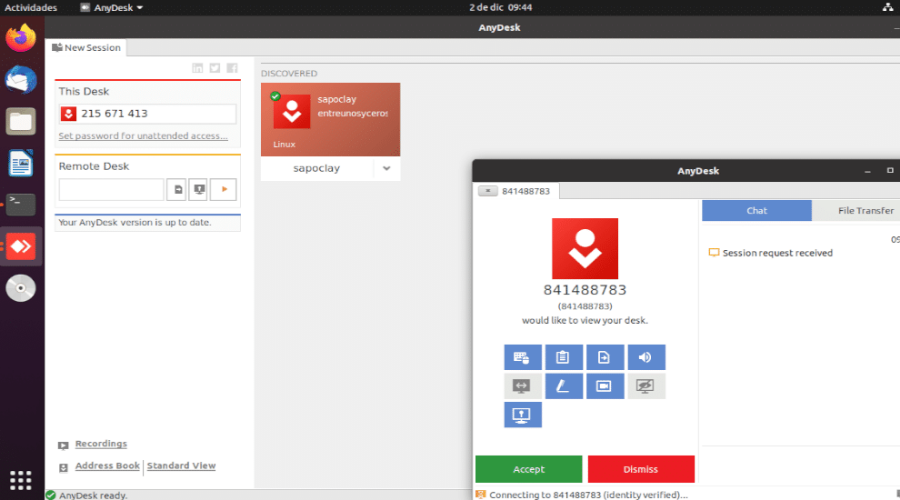Click the AnyDesk ready status text
The image size is (900, 500).
point(94,495)
